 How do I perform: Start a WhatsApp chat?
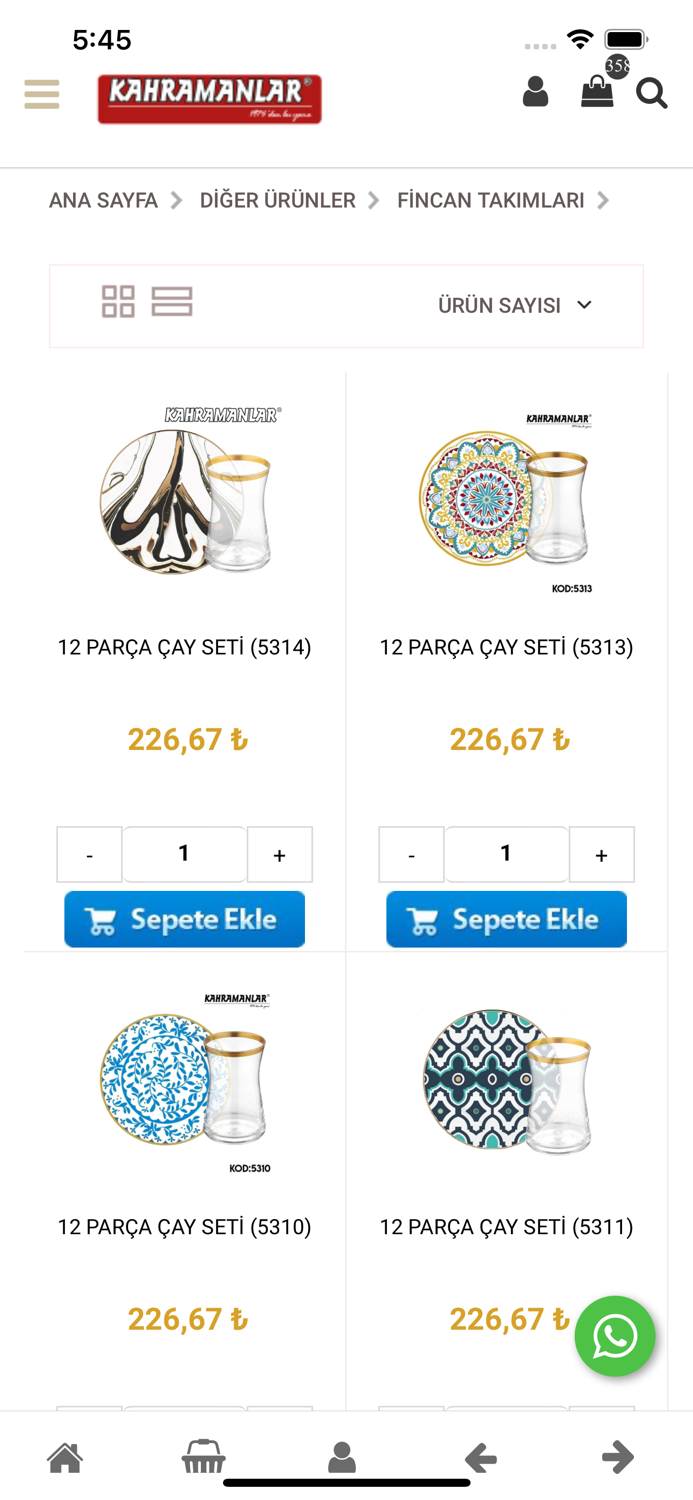615,1336
